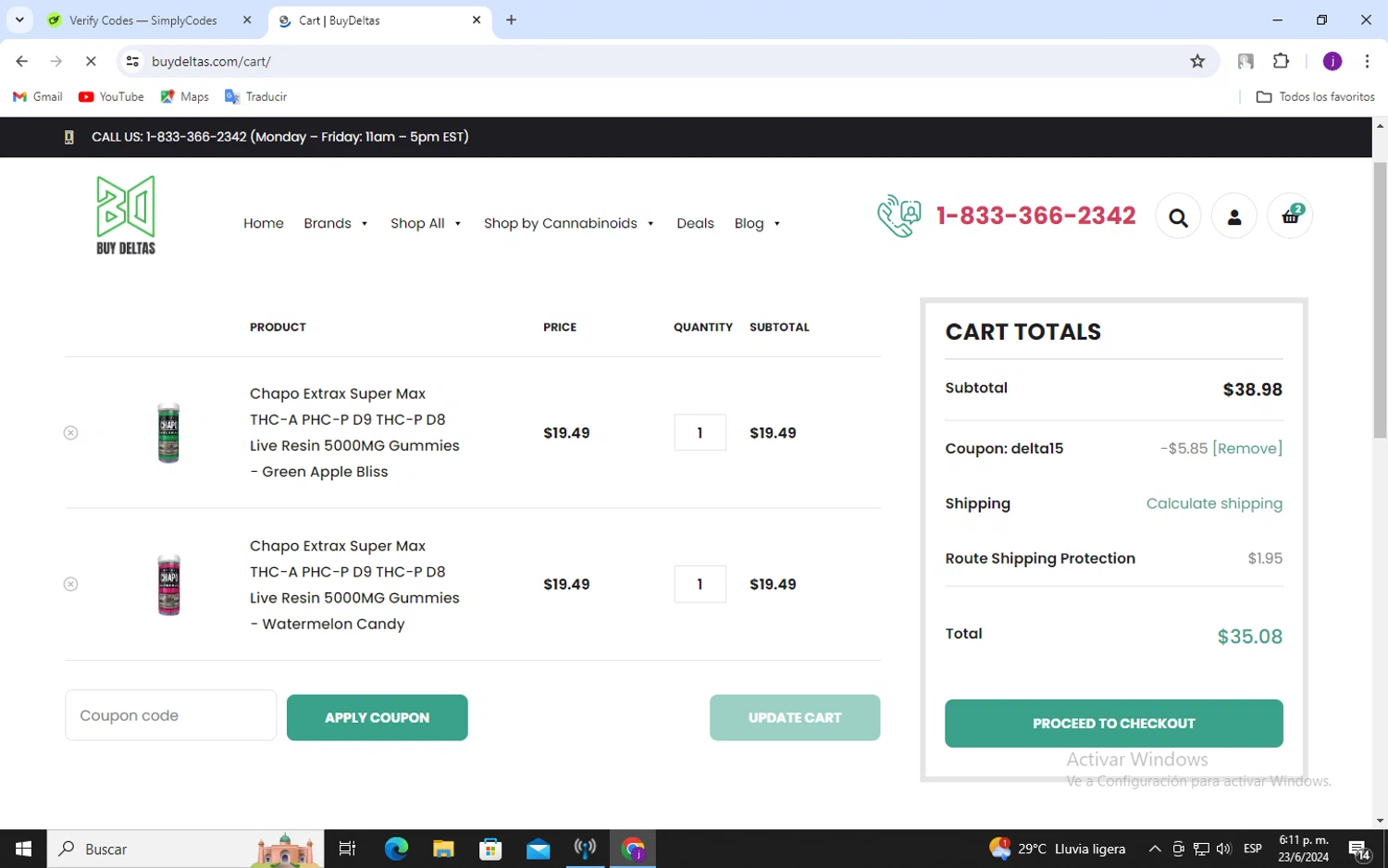Image resolution: width=1388 pixels, height=868 pixels.
Task: Click the page vertical scrollbar
Action: 1380,300
